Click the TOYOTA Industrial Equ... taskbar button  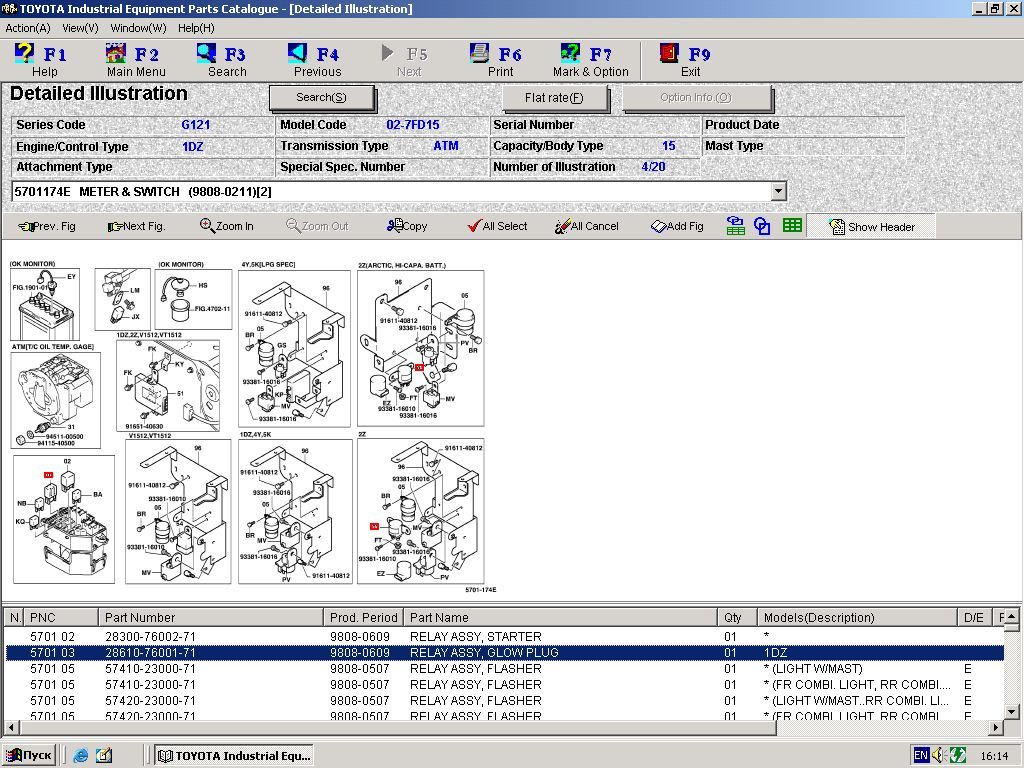click(234, 756)
